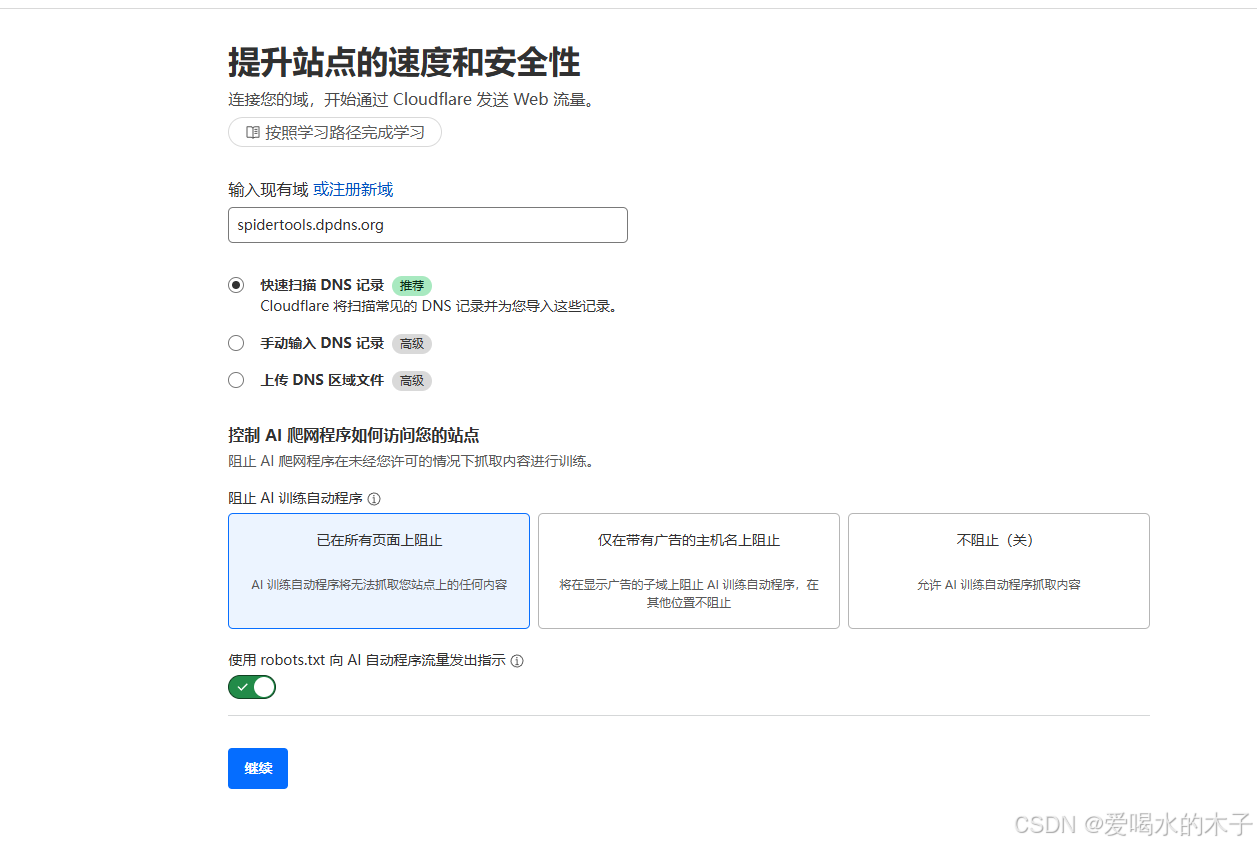Choose the 不阻止（关） card
This screenshot has height=846, width=1257.
coord(999,571)
